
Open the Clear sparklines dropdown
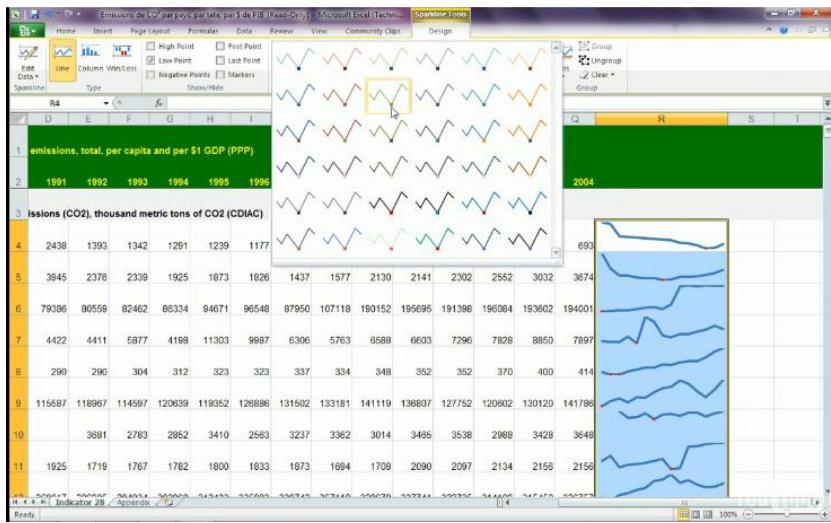597,75
